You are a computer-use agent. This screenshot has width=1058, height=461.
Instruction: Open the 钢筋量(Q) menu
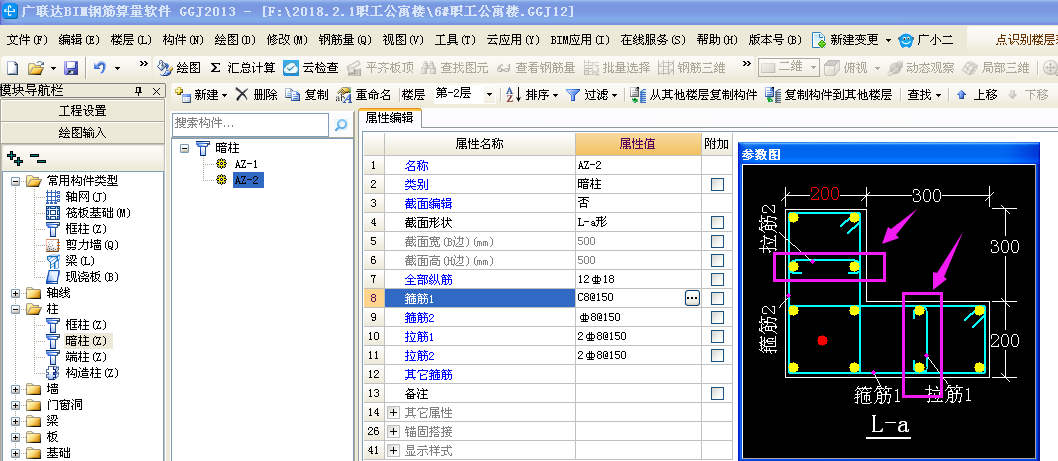click(345, 40)
